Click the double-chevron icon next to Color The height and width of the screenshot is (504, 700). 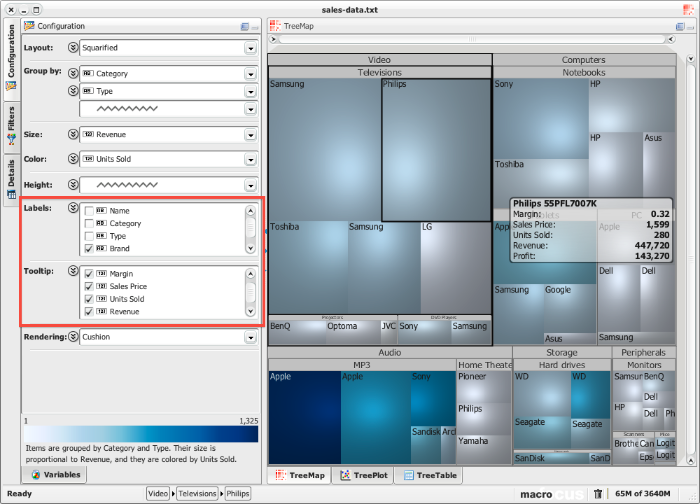point(72,159)
